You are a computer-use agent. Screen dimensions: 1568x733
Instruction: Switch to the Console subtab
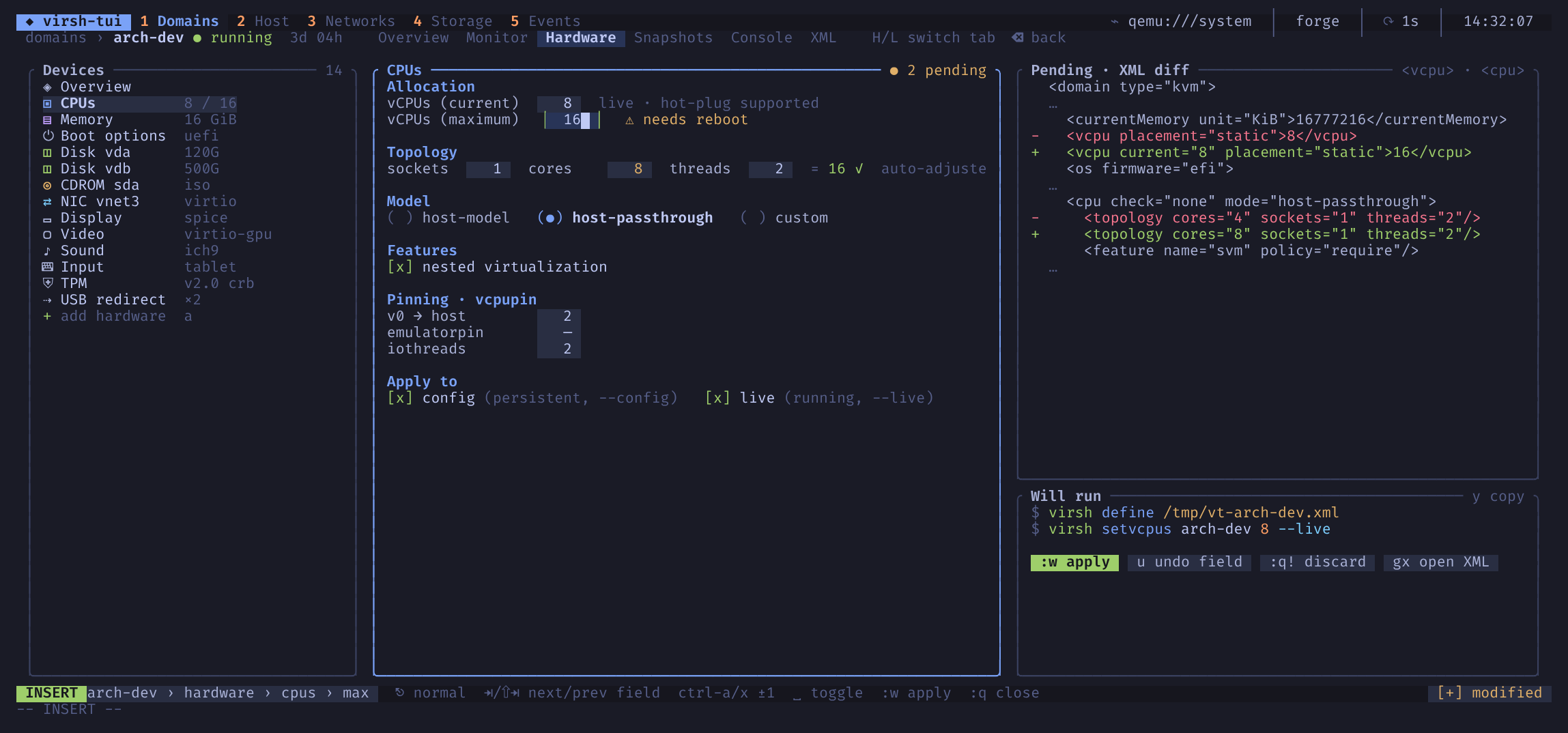[x=761, y=38]
